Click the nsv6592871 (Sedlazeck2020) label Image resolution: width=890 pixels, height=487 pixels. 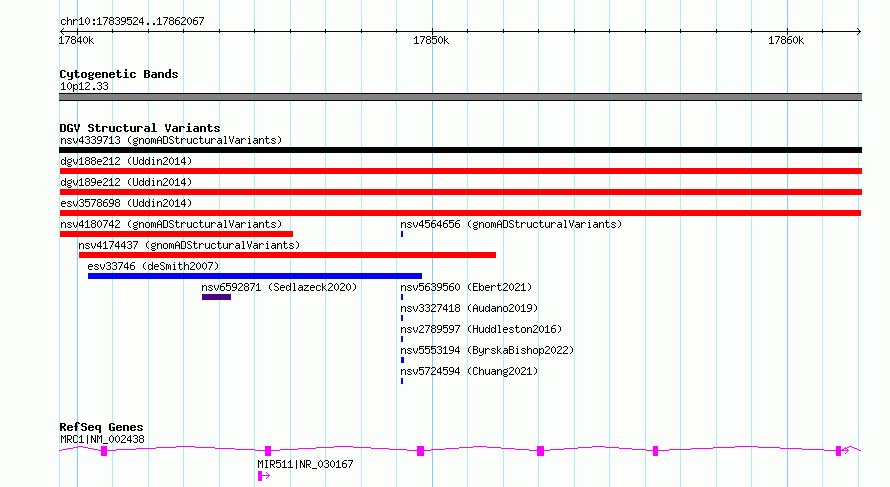279,287
